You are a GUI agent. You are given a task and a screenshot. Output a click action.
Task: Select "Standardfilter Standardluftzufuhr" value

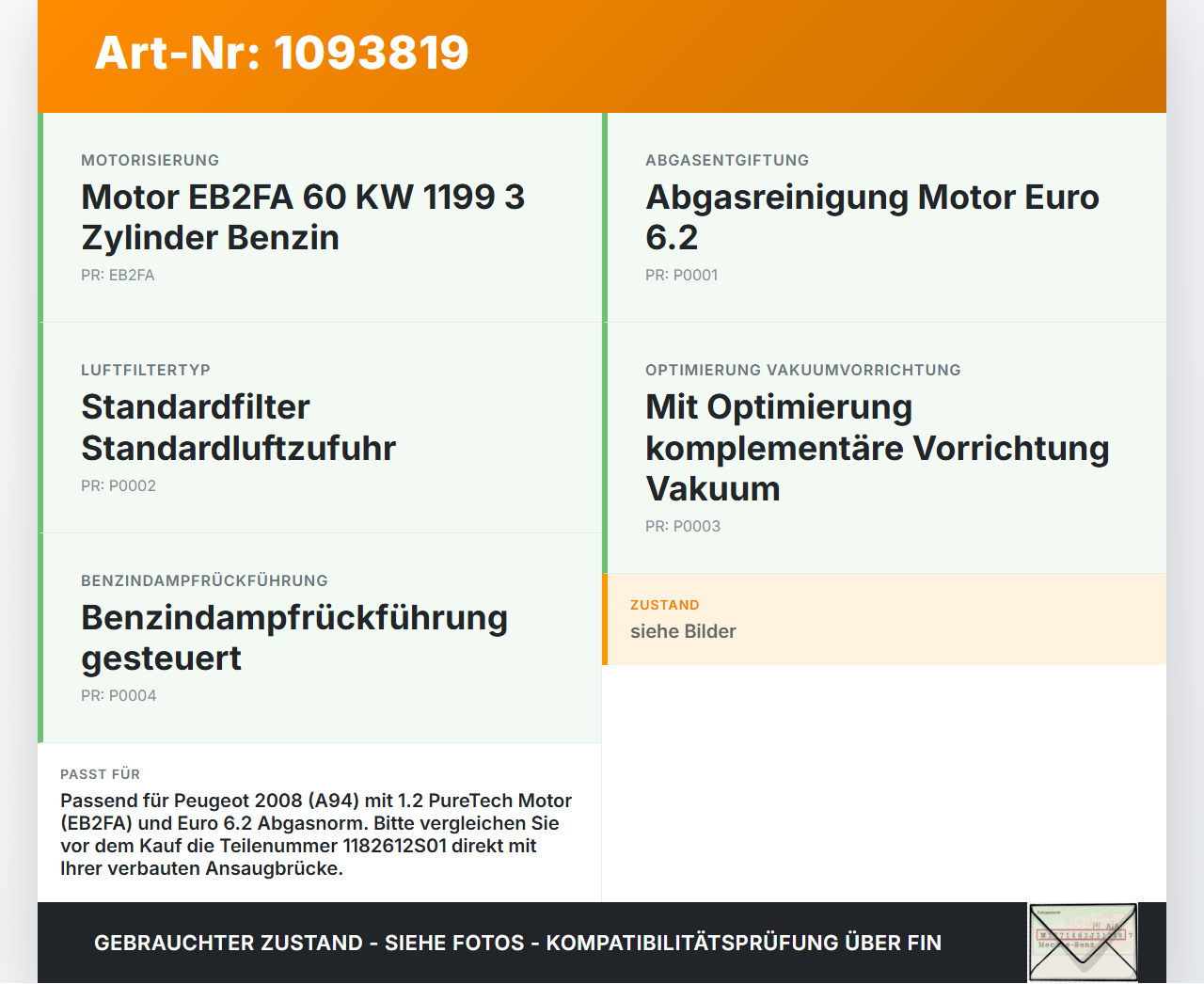point(239,428)
